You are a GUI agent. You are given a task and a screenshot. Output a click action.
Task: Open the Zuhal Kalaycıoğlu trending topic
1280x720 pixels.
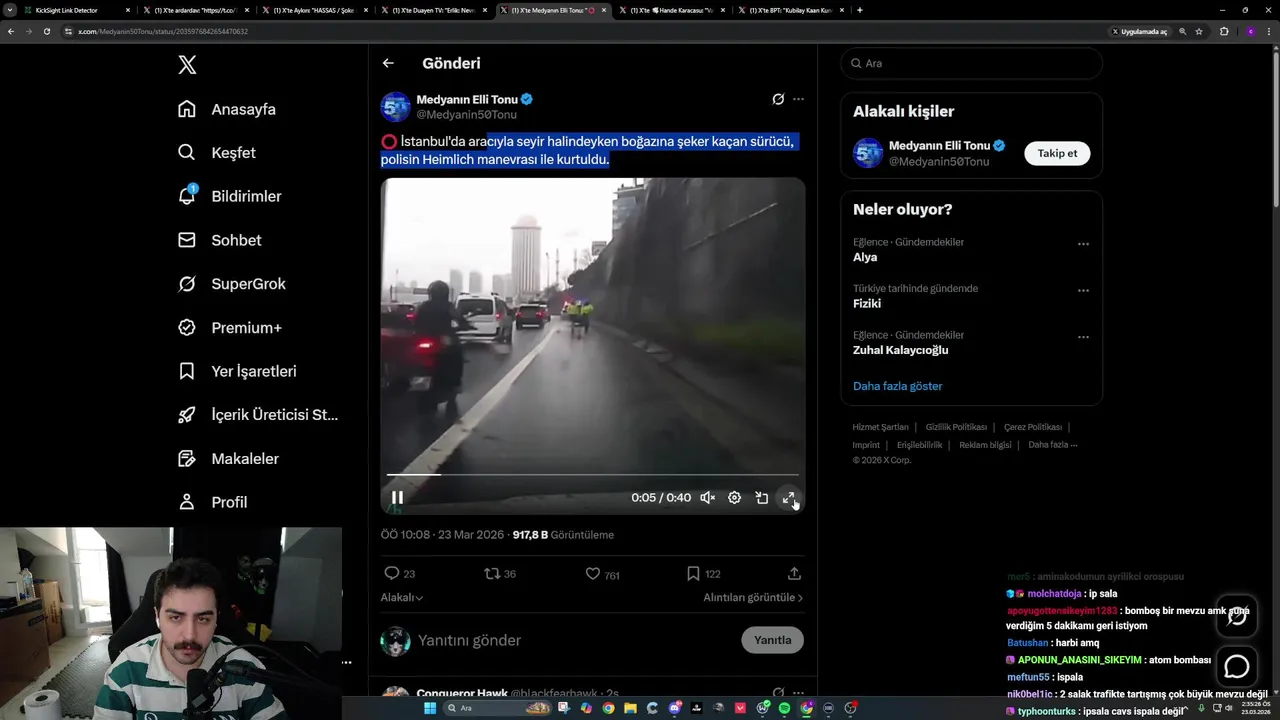click(900, 350)
